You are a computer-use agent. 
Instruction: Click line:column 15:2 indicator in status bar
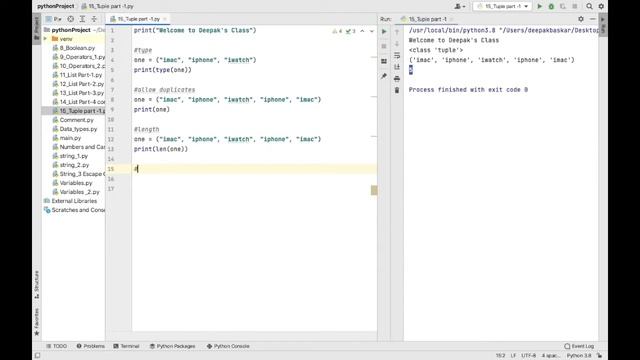[x=500, y=356]
